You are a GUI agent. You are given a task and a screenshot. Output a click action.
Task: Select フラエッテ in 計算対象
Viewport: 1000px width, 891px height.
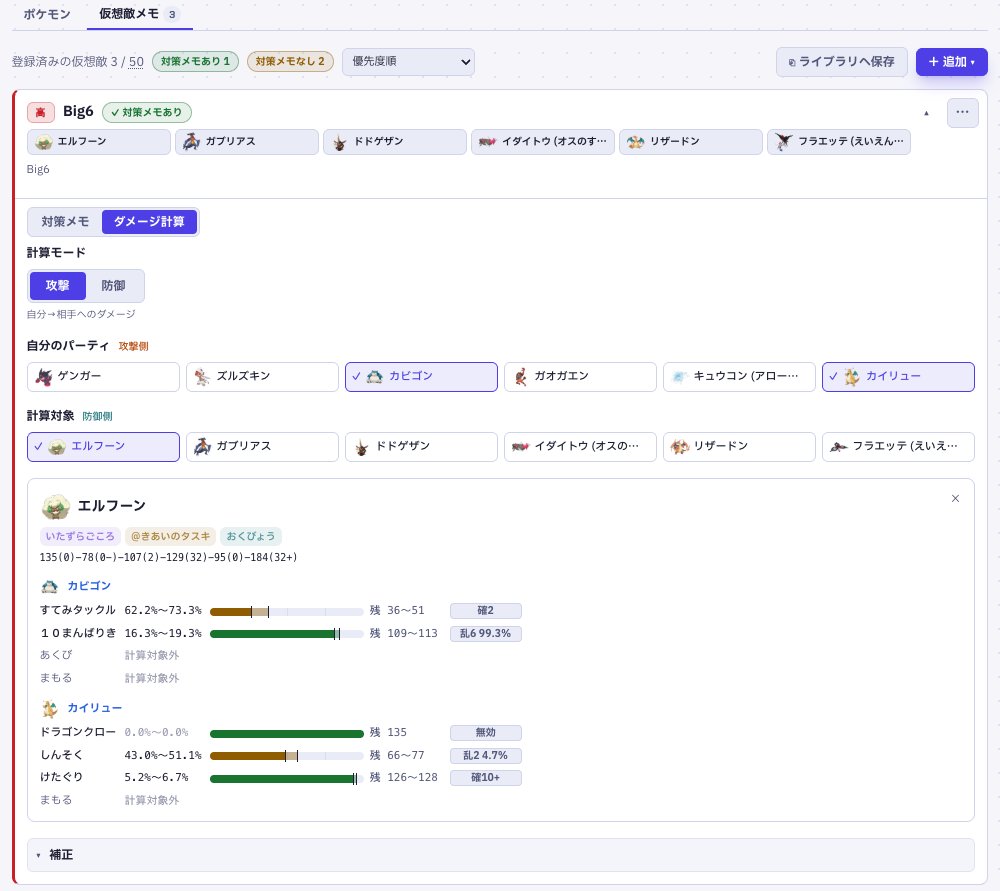click(x=898, y=447)
